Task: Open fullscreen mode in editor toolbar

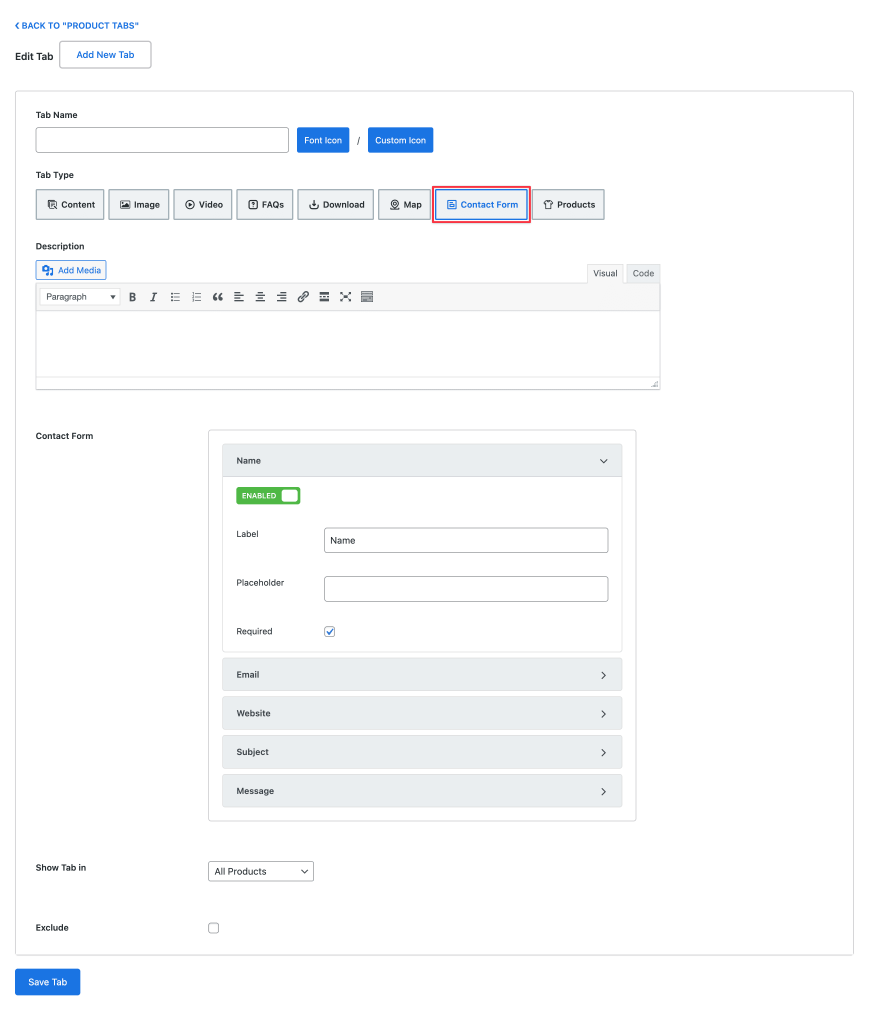Action: pos(345,297)
